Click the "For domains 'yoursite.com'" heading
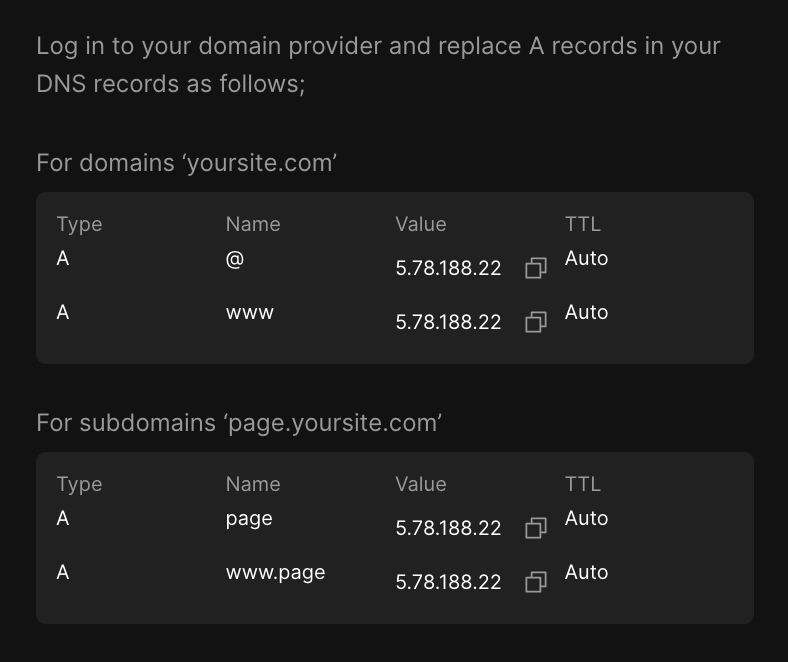The height and width of the screenshot is (662, 788). [x=186, y=163]
